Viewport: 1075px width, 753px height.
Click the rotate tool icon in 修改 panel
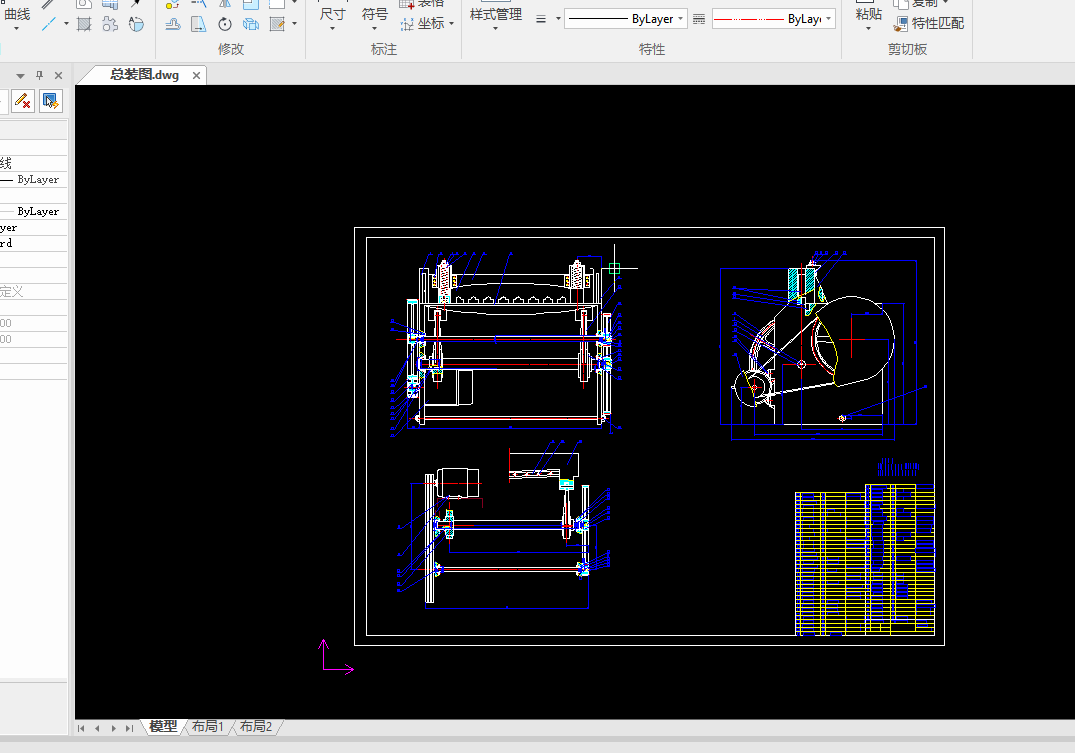coord(225,24)
